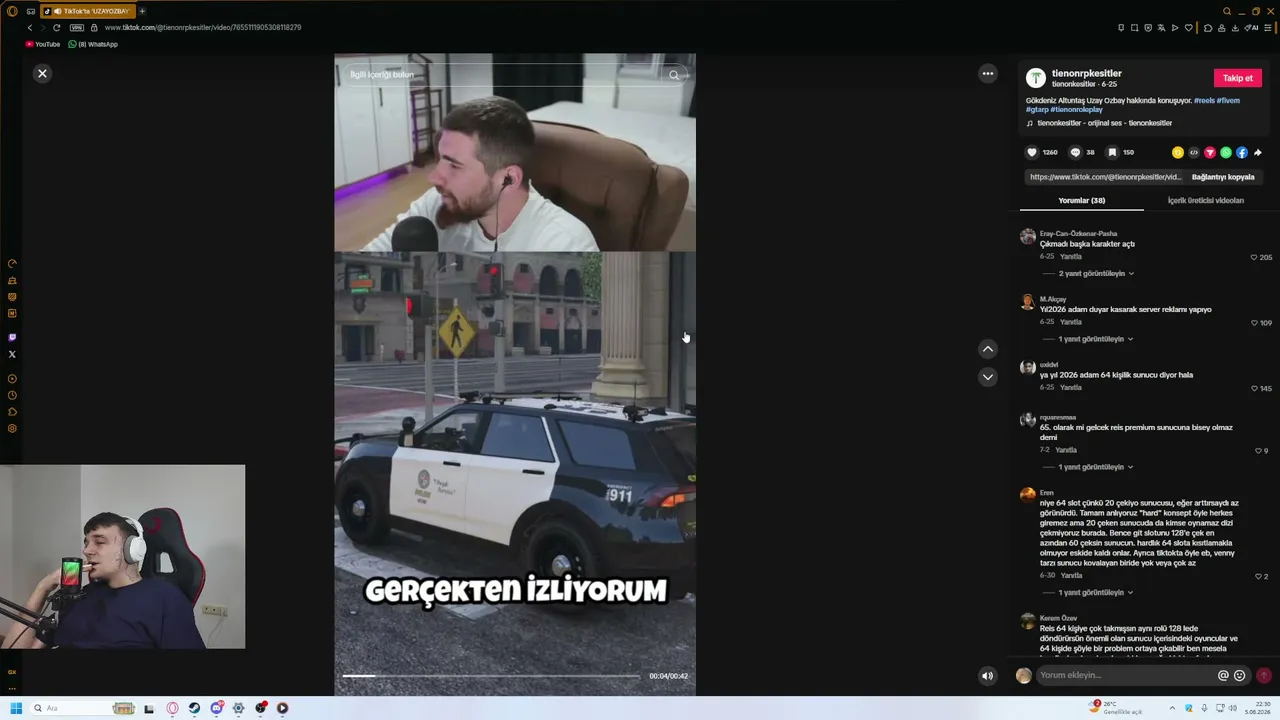
Task: Like the '64 kişilik sunucu diyor hala' comment
Action: coord(1254,388)
